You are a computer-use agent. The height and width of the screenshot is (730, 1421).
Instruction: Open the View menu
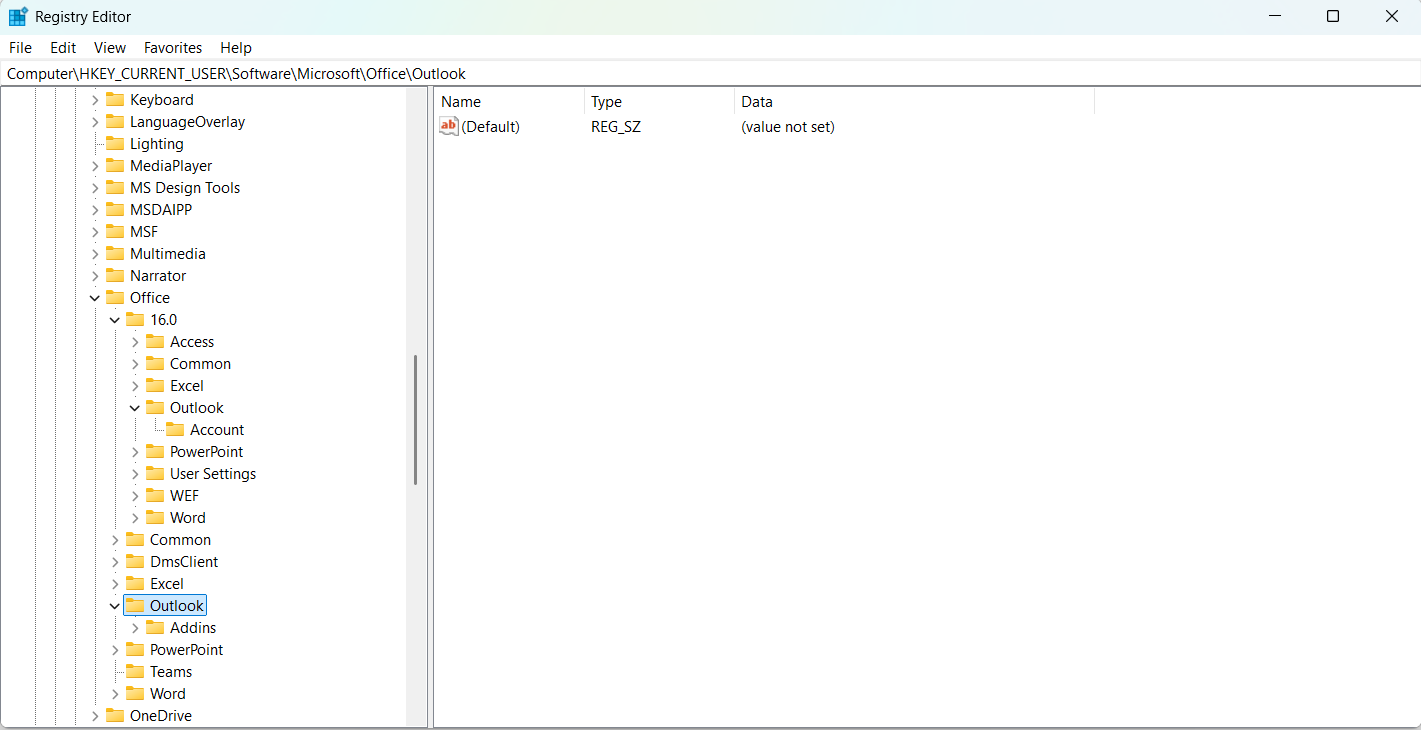coord(109,47)
